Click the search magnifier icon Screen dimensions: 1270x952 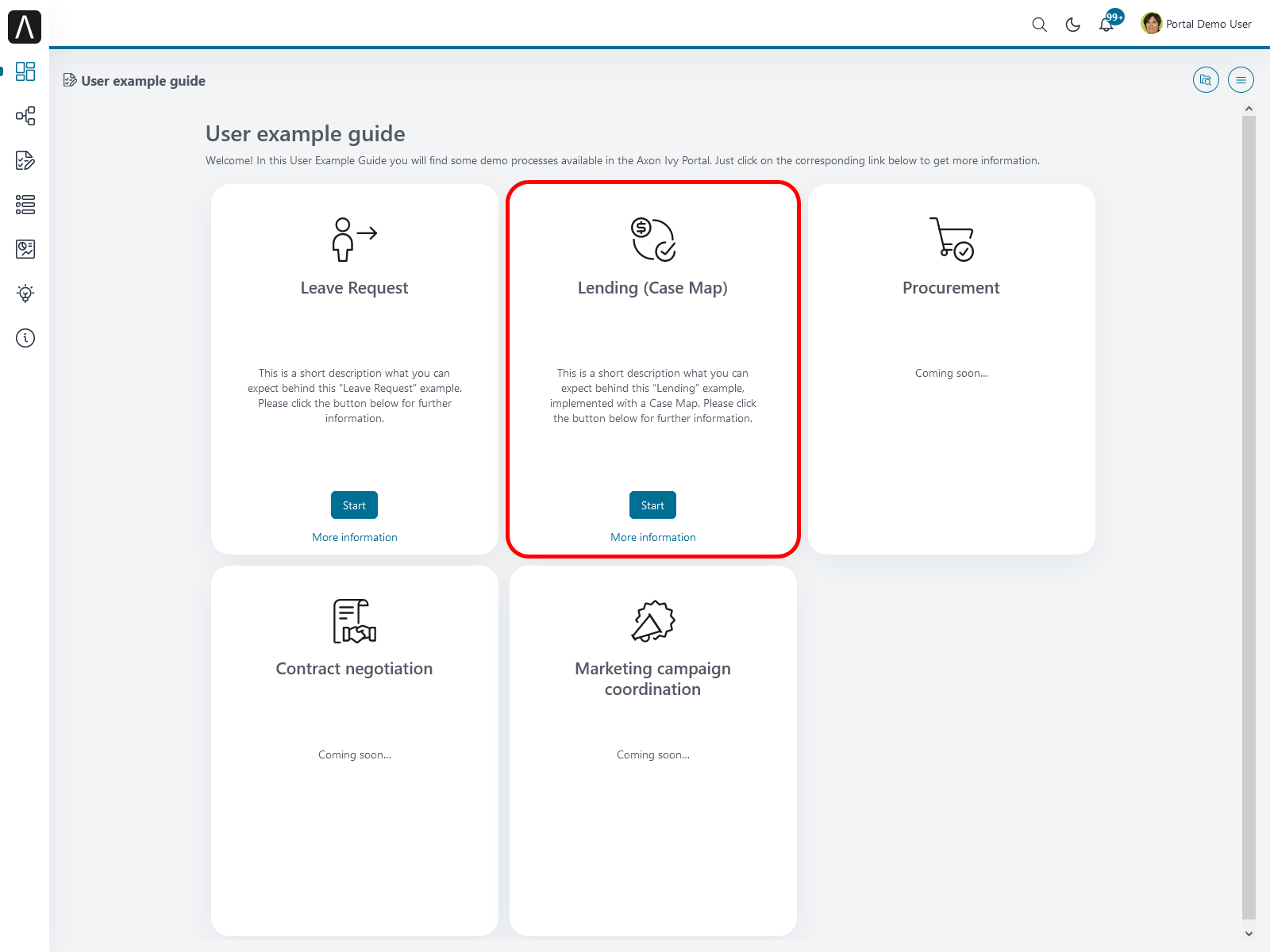click(1039, 25)
